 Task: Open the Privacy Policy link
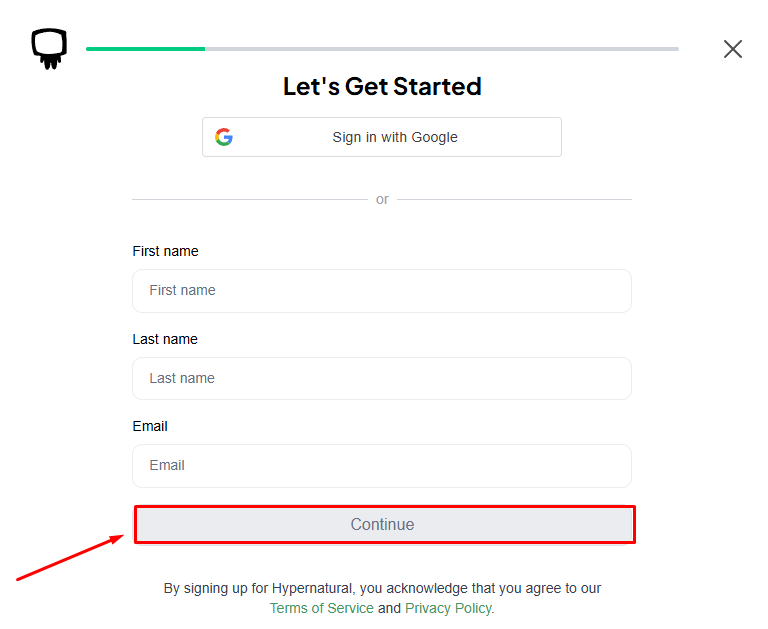(448, 608)
